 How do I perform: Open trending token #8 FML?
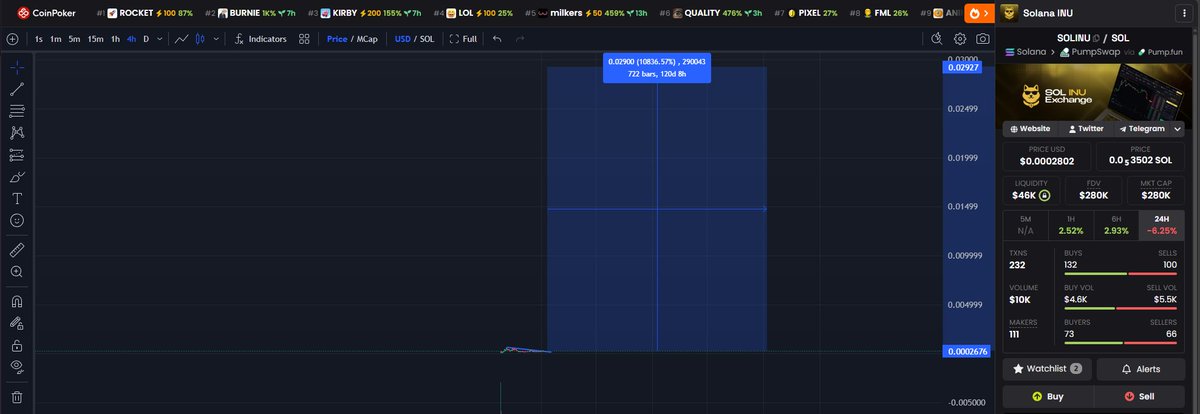coord(879,13)
